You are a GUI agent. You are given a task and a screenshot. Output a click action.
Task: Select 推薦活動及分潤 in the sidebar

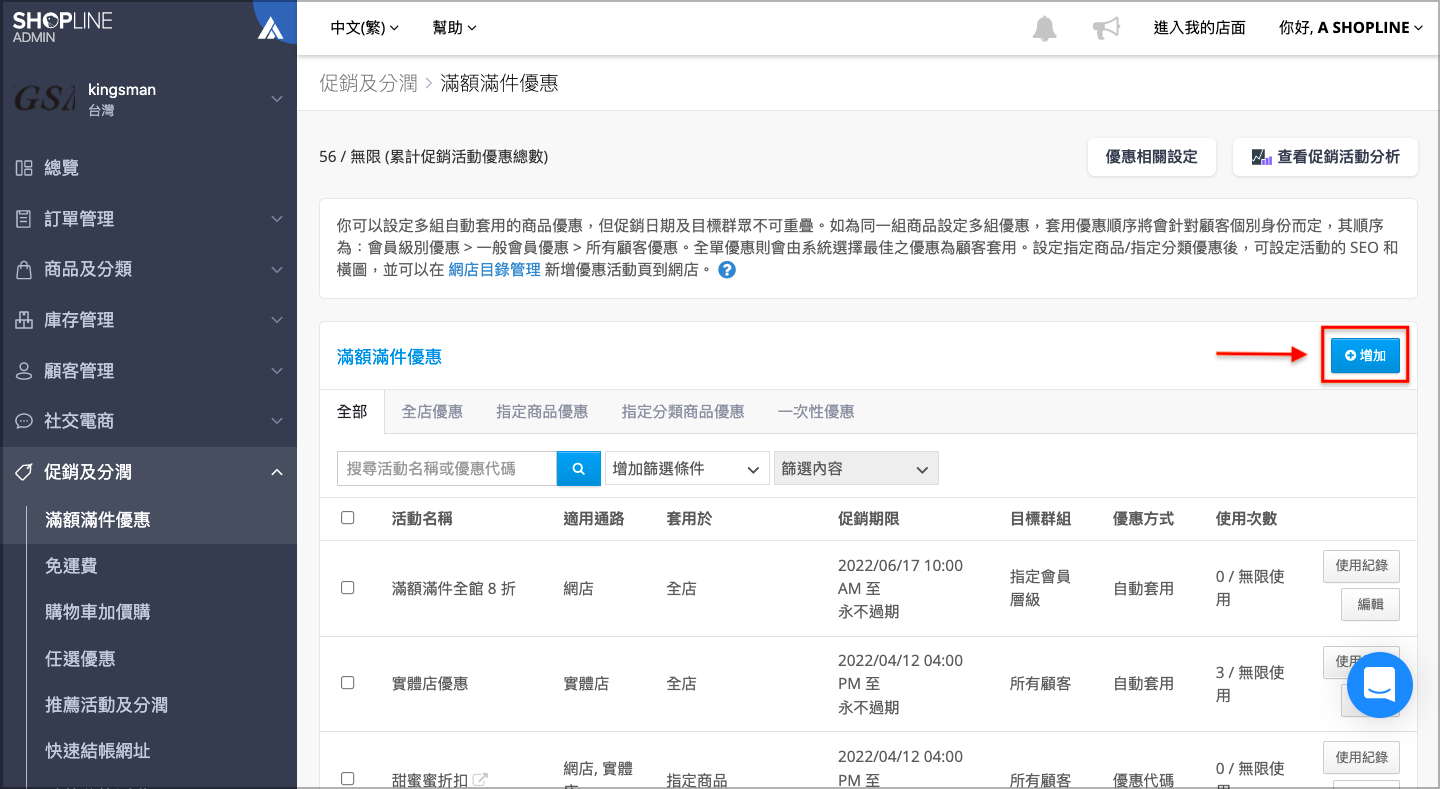106,705
